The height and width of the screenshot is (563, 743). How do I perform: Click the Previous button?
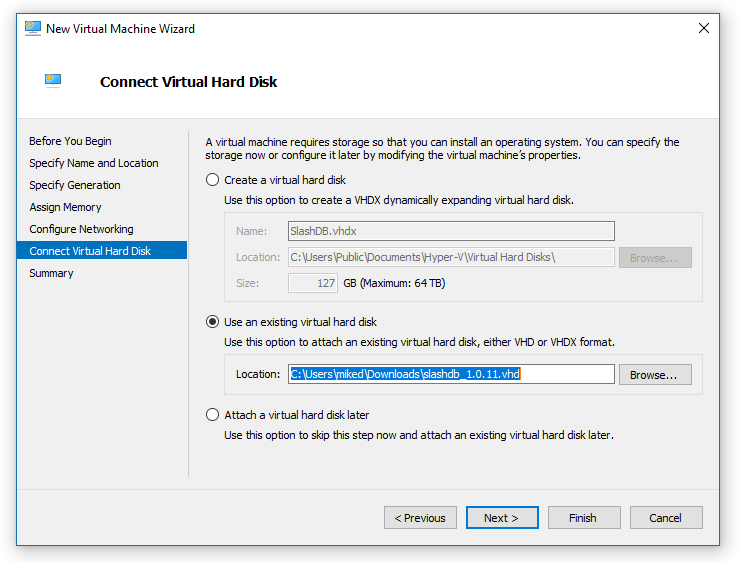420,518
